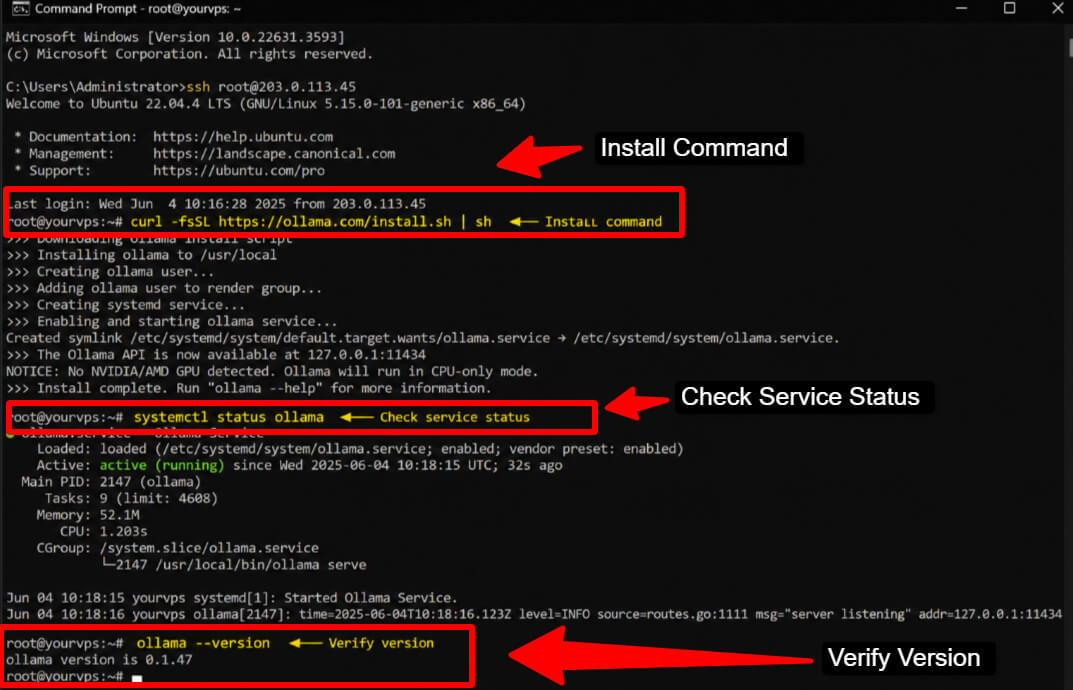Click the https://help.ubuntu.com documentation URL
The image size is (1073, 690).
coord(243,137)
